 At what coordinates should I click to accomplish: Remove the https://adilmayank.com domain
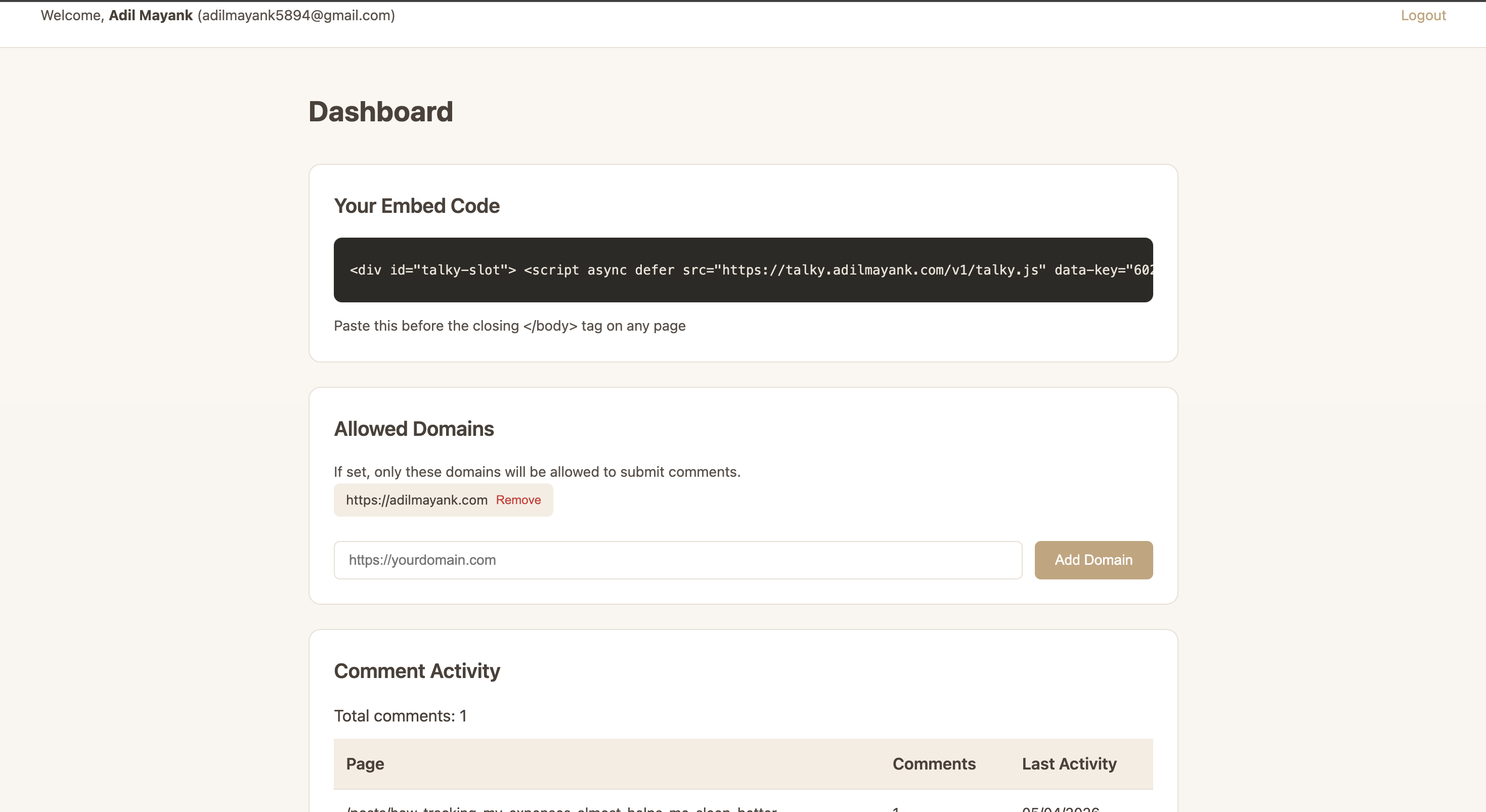518,500
